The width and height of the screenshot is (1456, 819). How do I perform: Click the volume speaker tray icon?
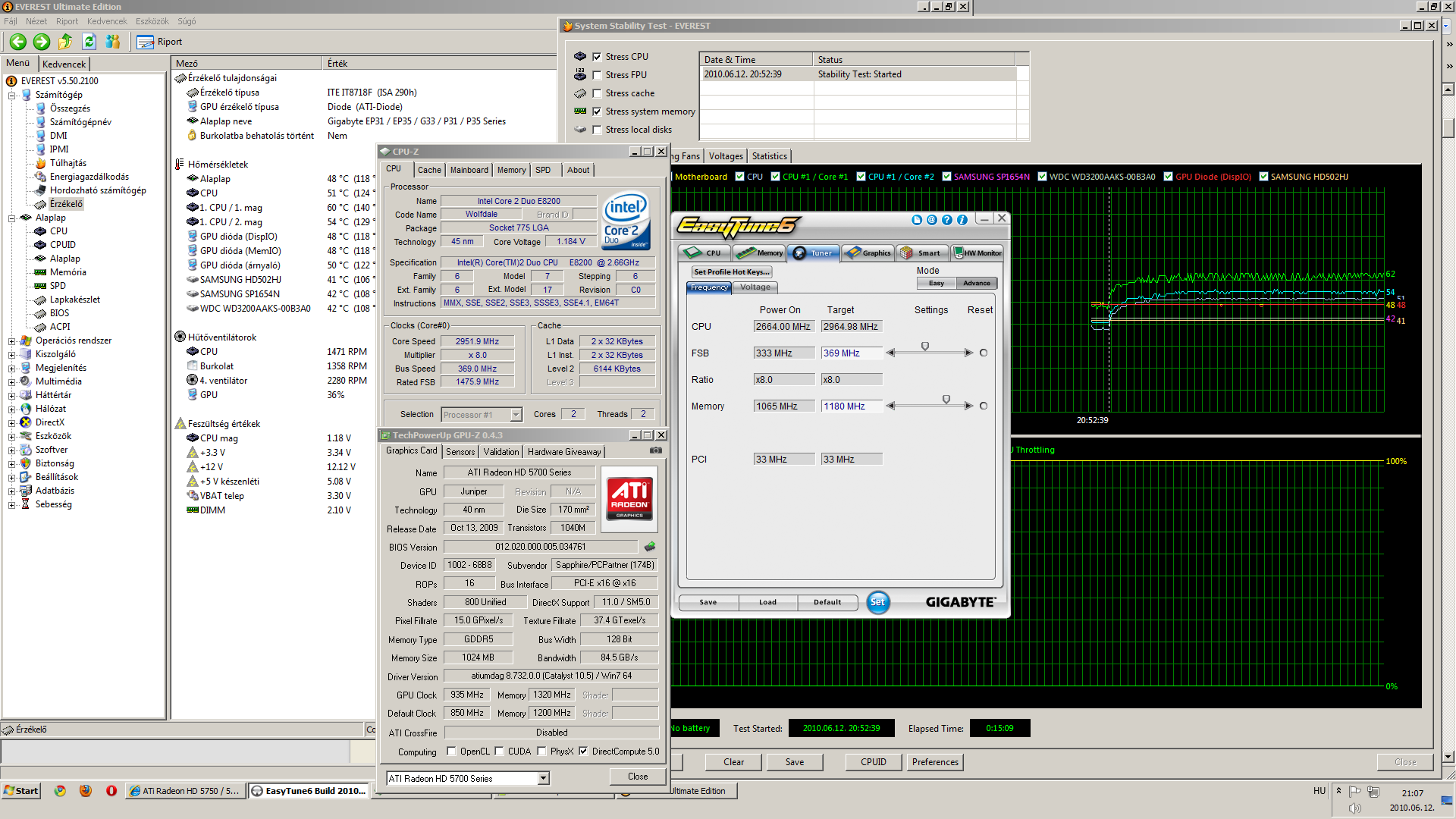tap(1355, 808)
